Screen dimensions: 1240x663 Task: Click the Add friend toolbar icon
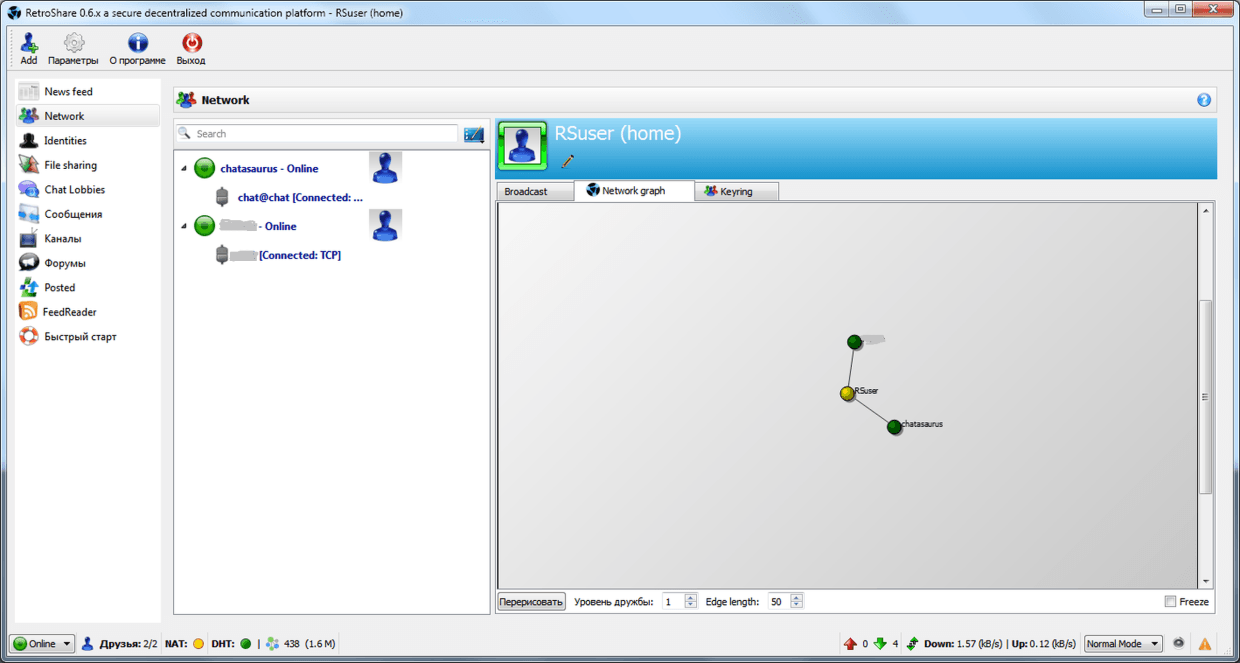[x=29, y=43]
